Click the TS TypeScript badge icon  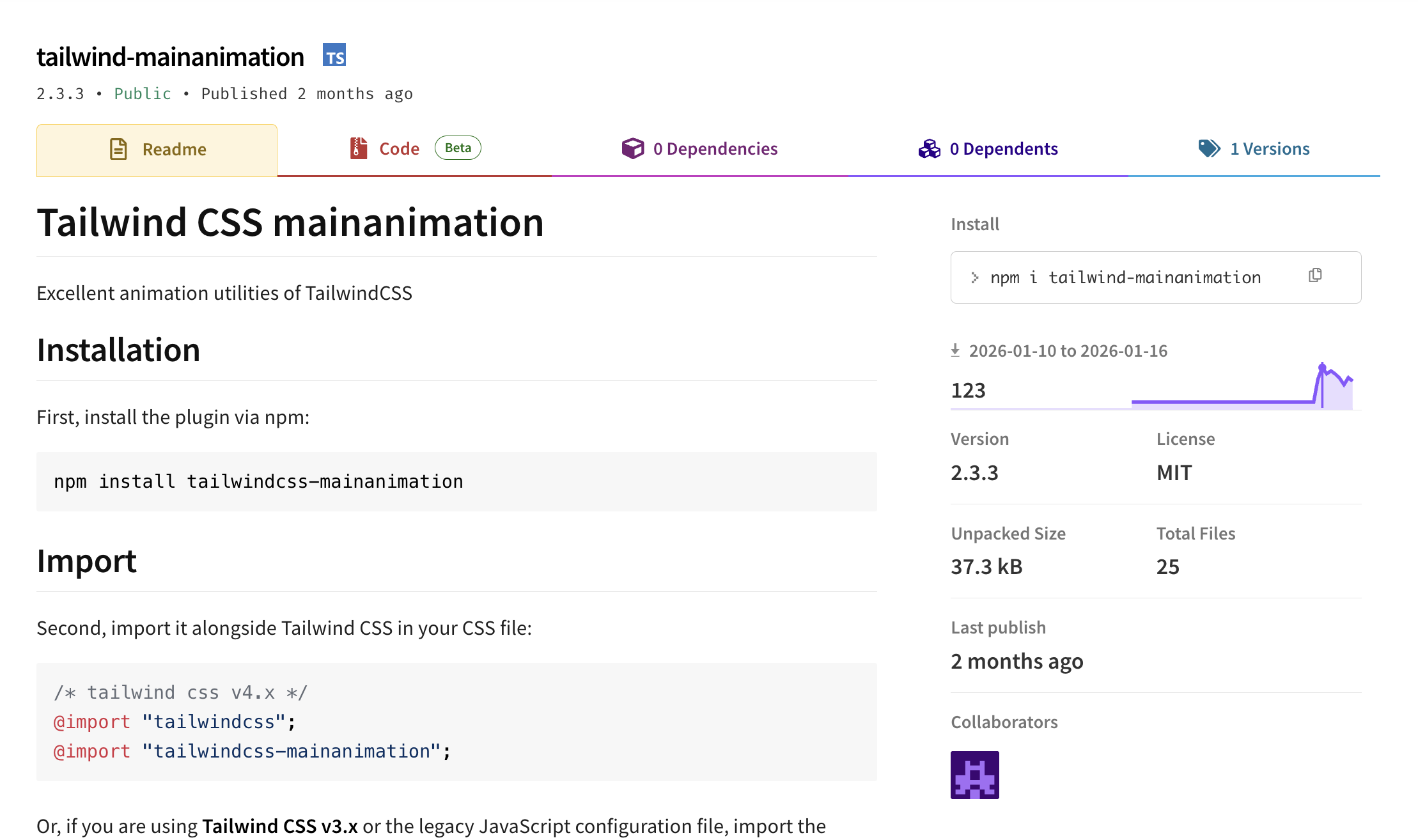[335, 56]
